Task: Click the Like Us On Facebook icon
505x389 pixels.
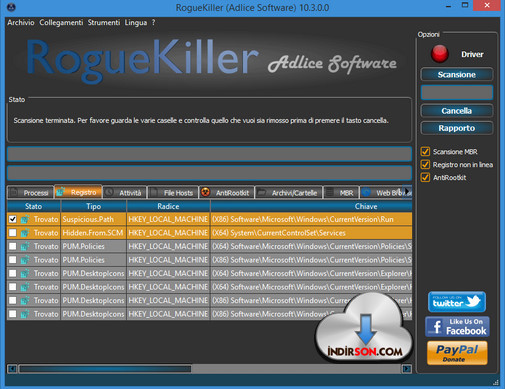Action: pos(457,327)
